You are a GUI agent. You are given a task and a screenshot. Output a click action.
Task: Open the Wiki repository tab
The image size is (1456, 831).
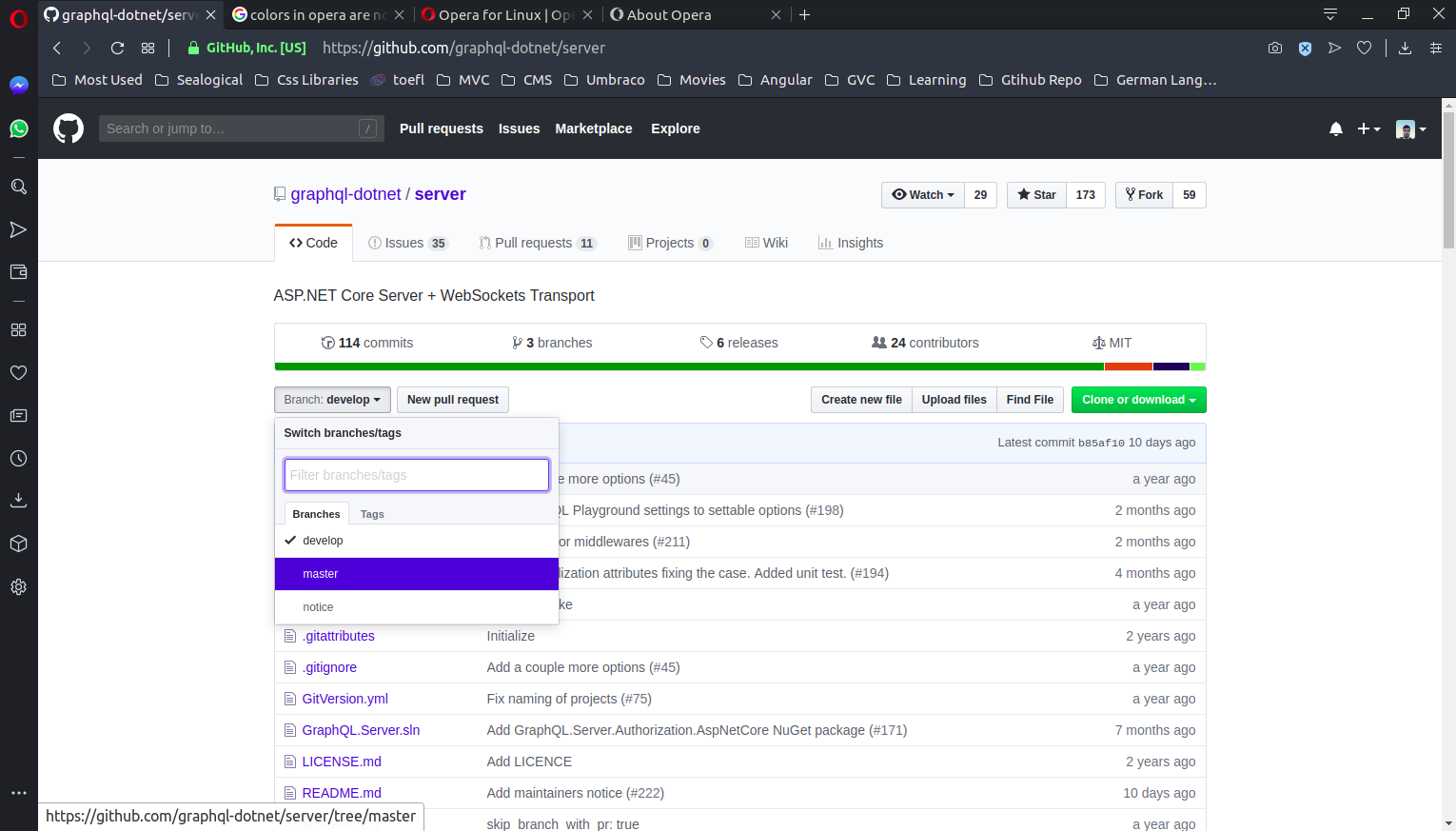coord(766,243)
